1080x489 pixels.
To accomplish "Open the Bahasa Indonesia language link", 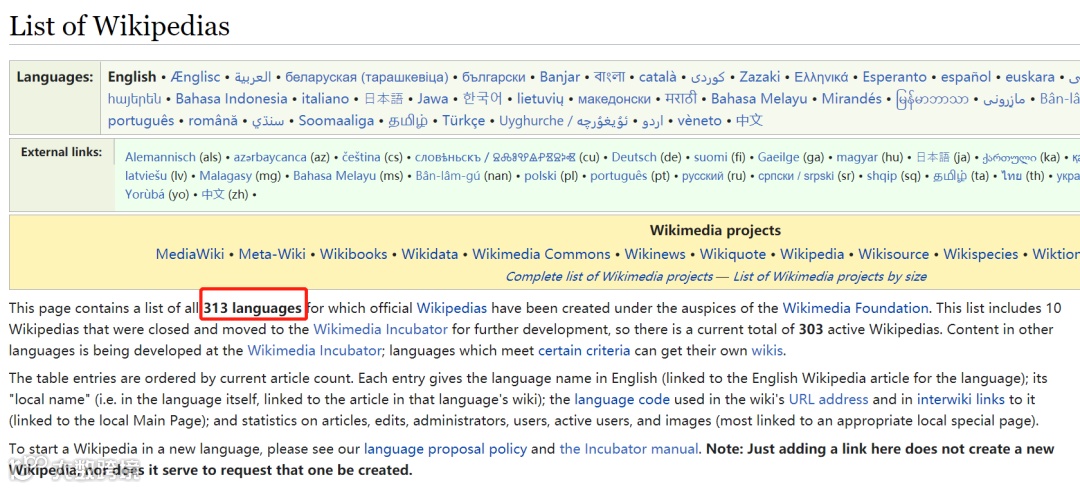I will click(x=231, y=98).
